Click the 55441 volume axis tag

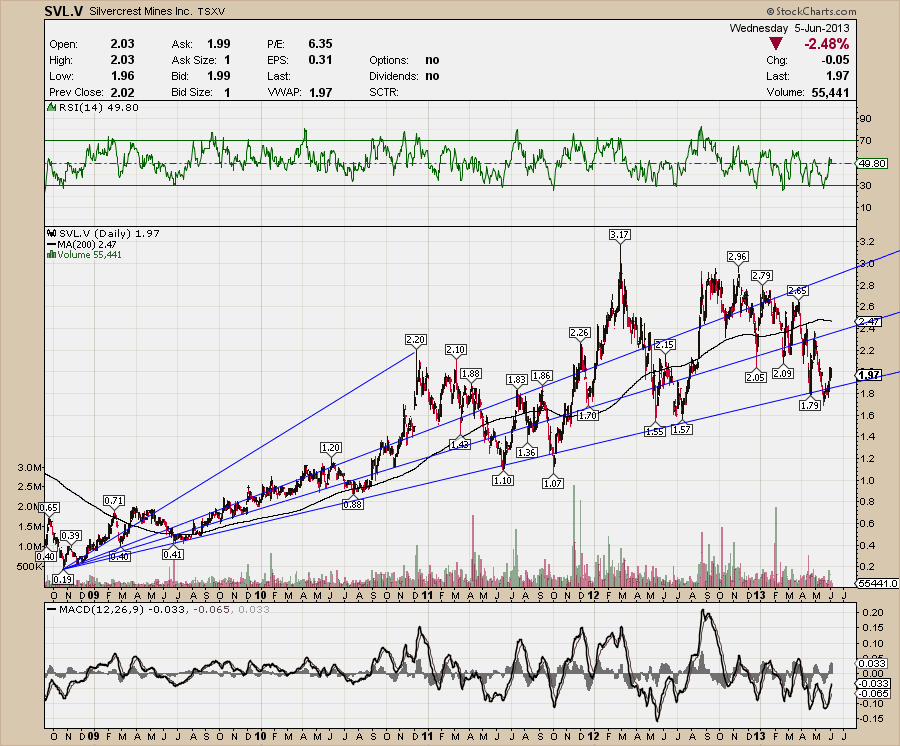point(877,582)
